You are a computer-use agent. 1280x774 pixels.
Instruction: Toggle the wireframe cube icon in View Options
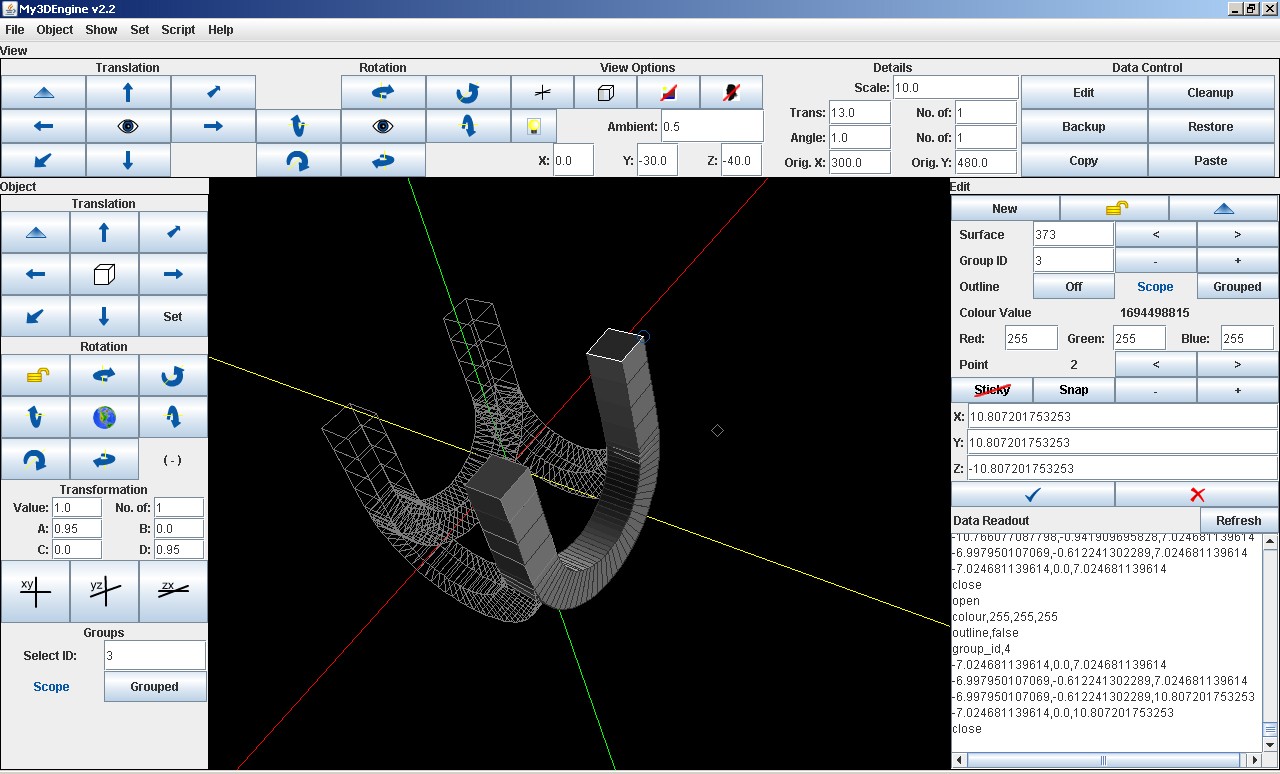click(x=605, y=92)
